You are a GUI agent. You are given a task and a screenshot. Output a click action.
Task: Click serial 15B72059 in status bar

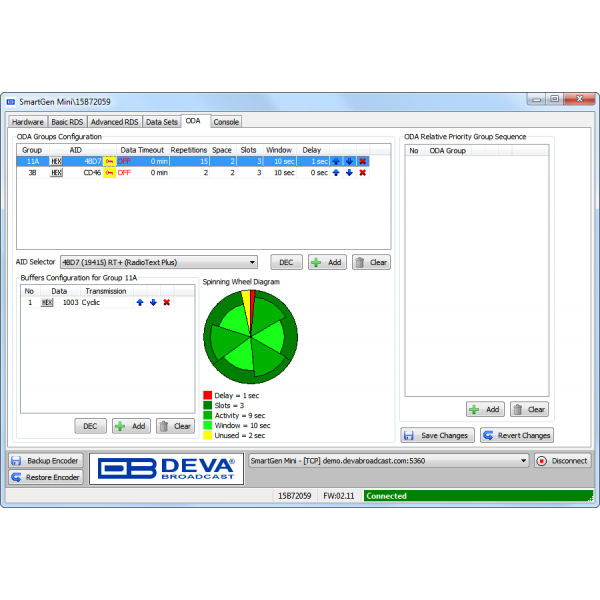295,496
